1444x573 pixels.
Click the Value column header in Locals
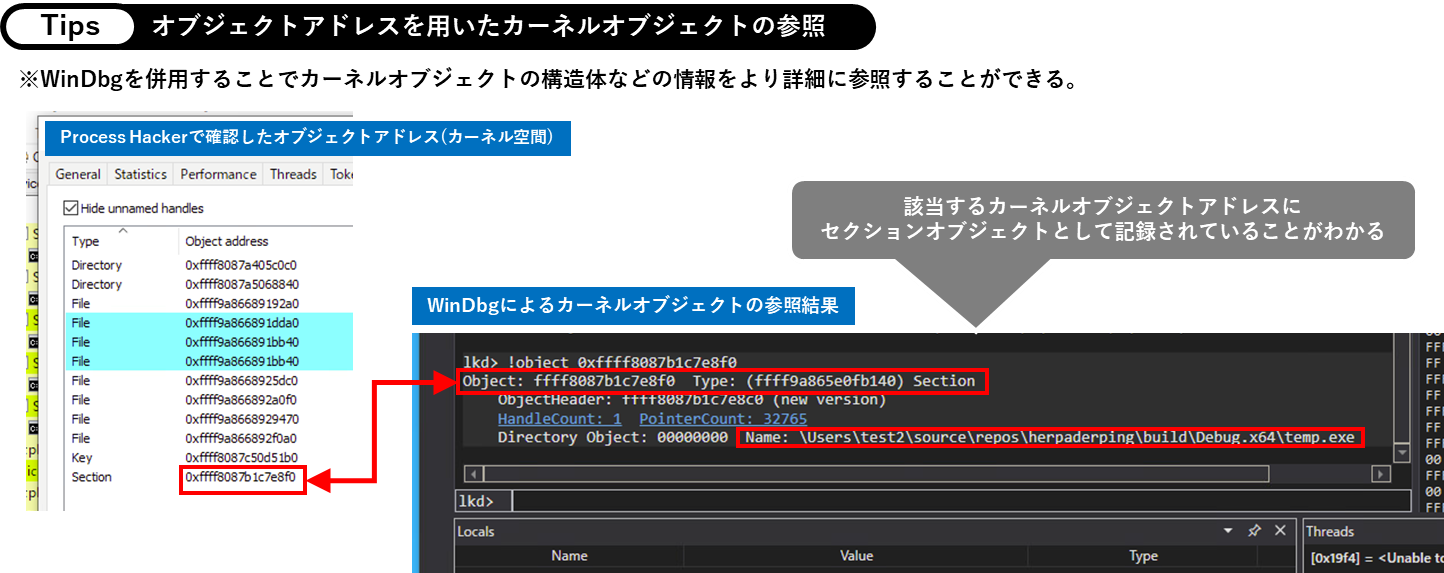point(856,556)
